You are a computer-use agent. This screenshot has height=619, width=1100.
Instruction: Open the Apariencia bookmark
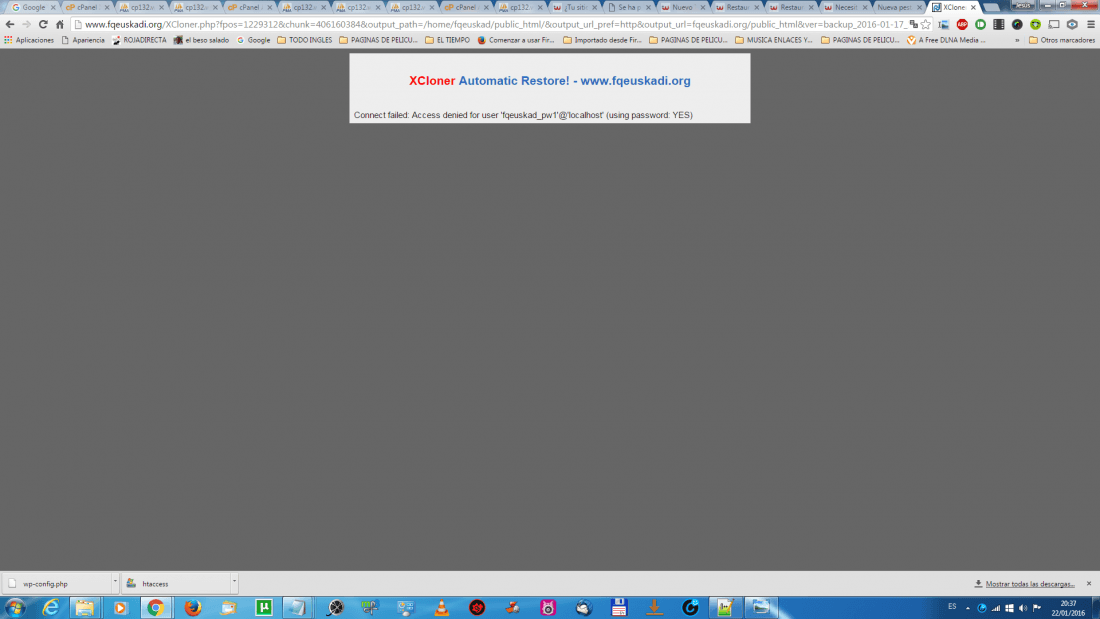click(83, 40)
